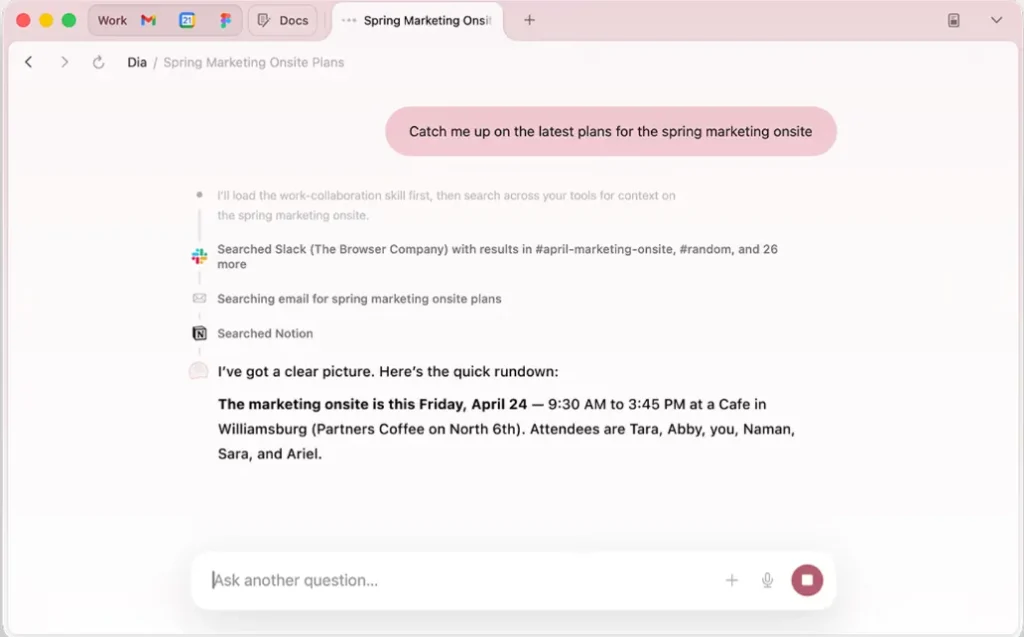Go back with the left arrow

[29, 62]
